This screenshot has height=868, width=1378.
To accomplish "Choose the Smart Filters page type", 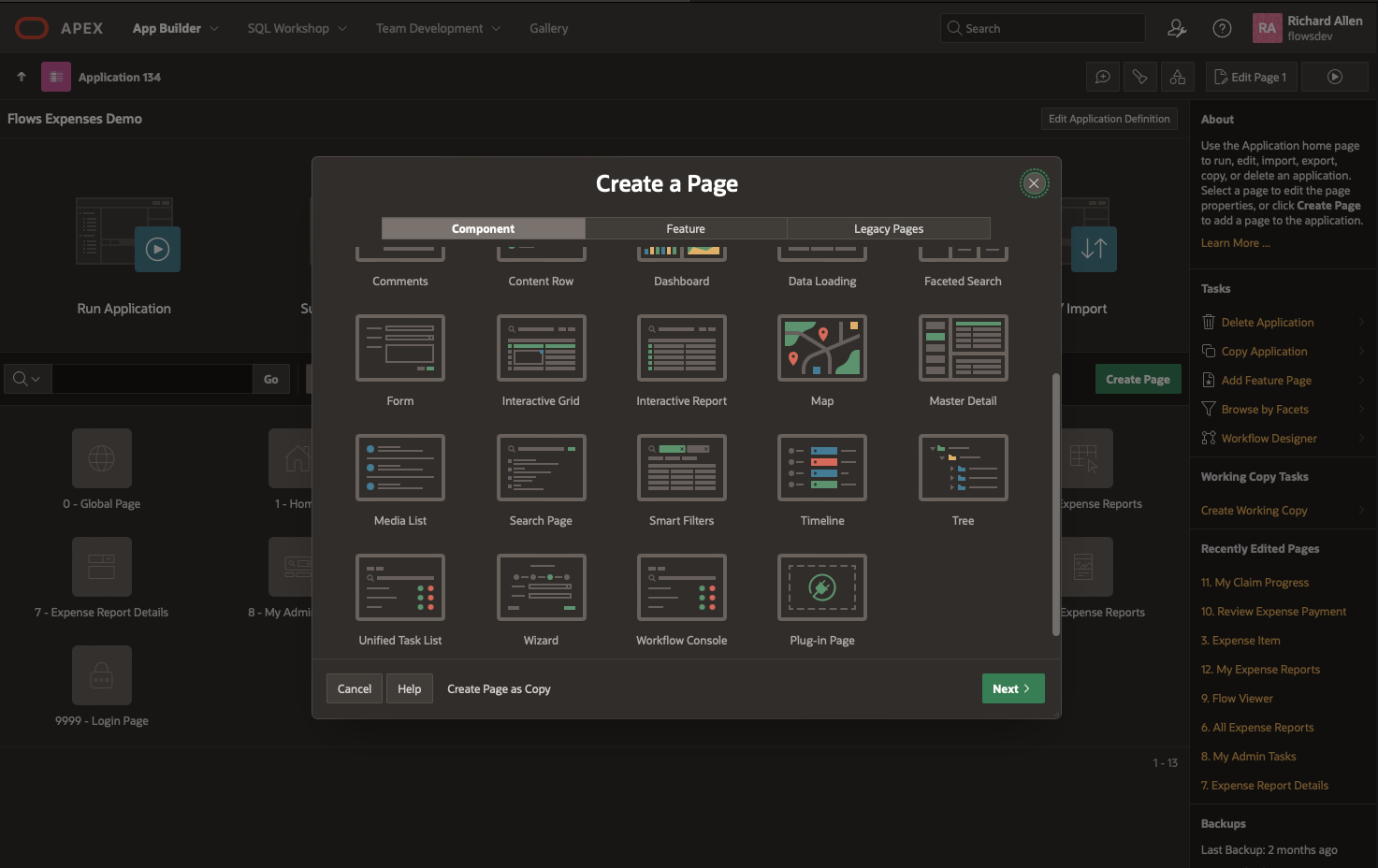I will (682, 468).
